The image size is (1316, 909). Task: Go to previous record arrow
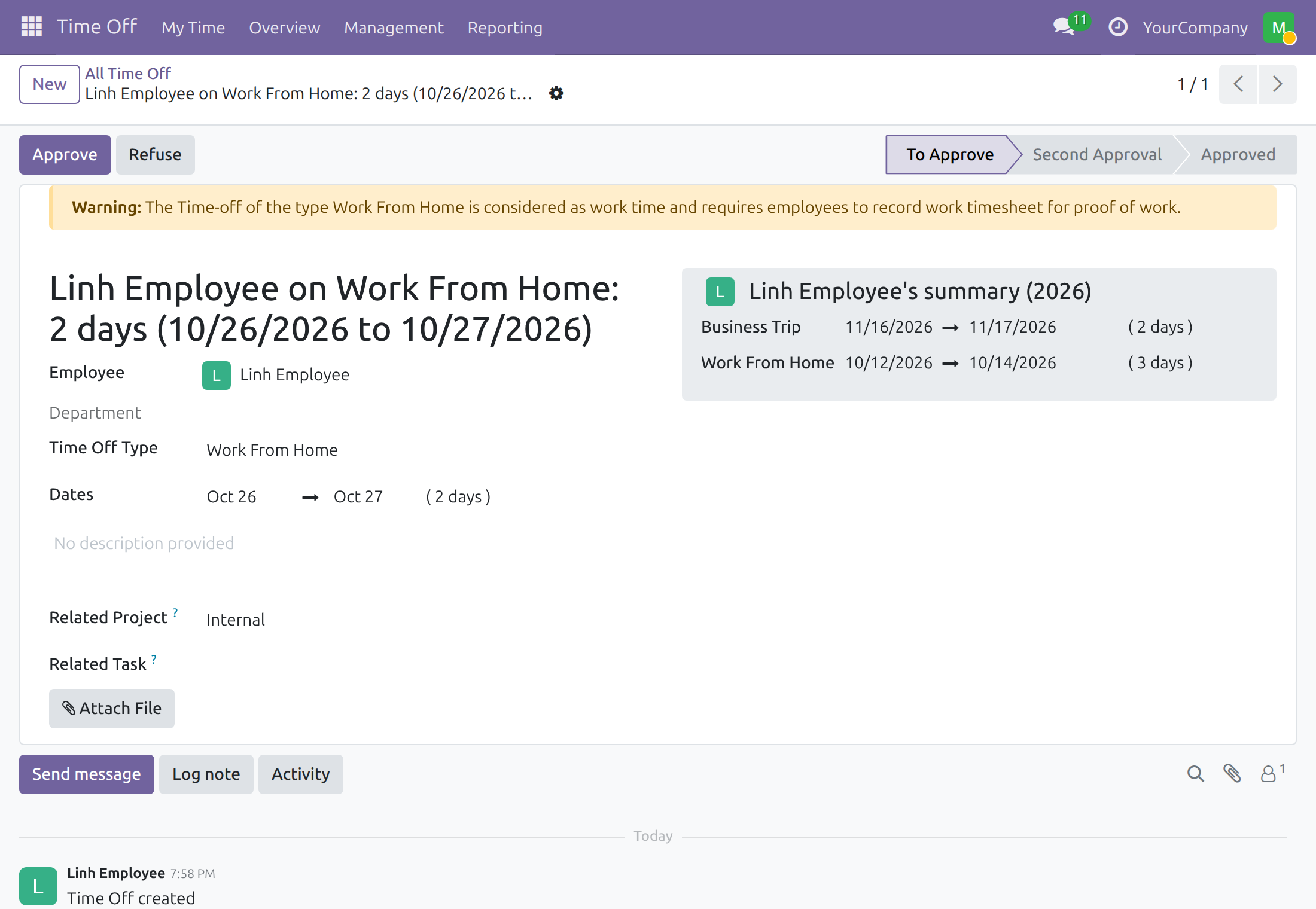click(x=1238, y=84)
